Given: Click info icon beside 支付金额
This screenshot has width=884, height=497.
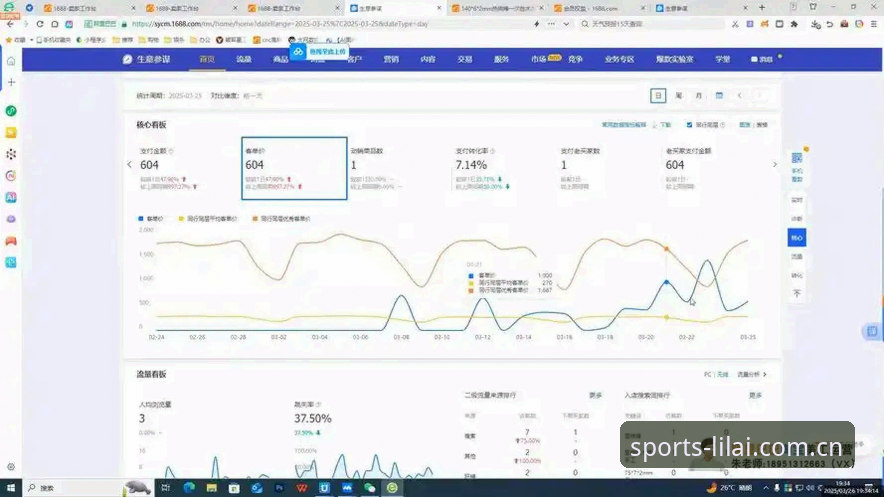Looking at the screenshot, I should (171, 151).
